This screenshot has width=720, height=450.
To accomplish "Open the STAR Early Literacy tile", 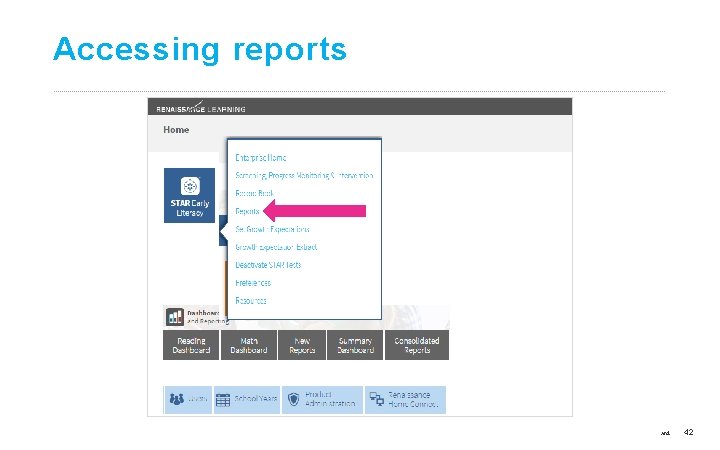I will [189, 195].
